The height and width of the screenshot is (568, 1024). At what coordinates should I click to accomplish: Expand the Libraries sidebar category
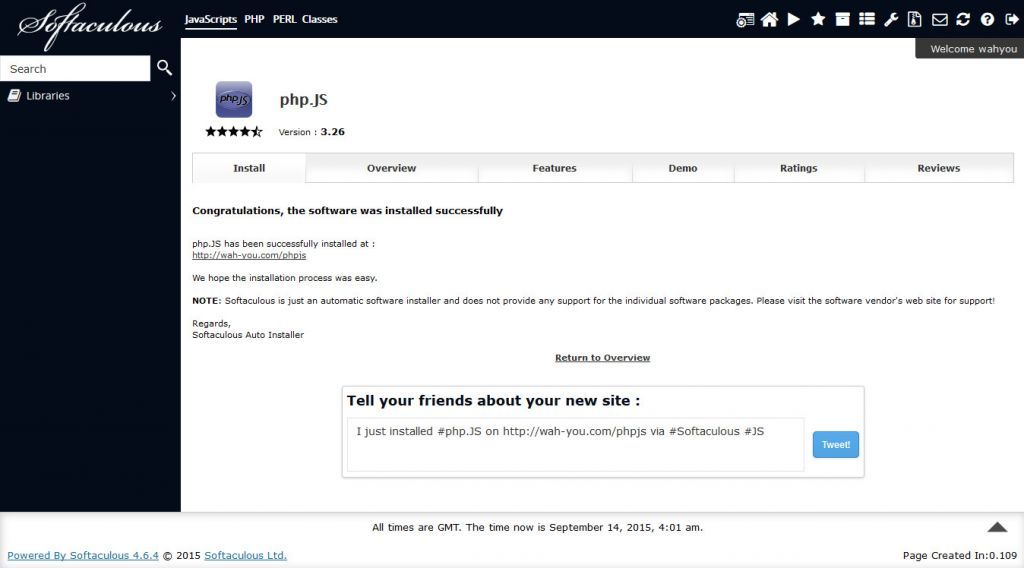coord(90,96)
